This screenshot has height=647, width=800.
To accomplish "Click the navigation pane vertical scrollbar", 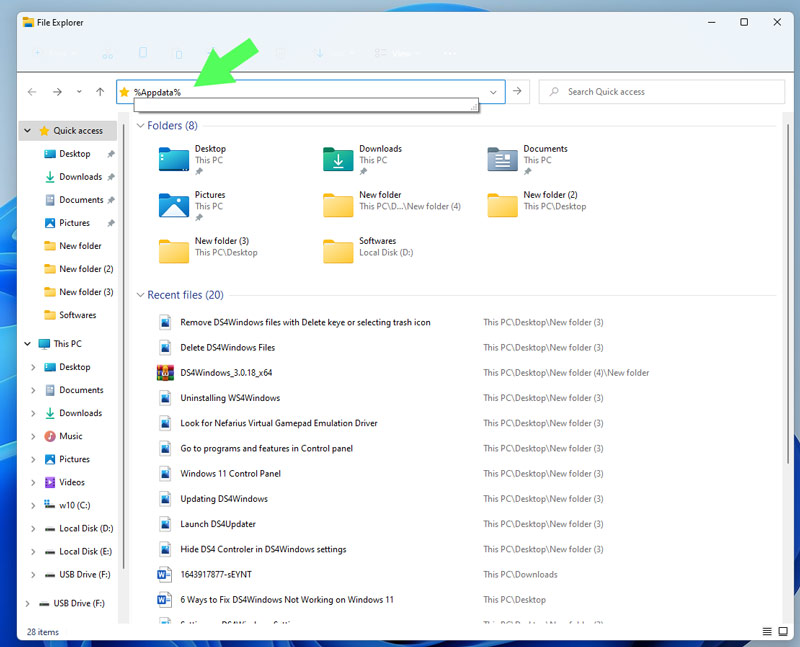I will [123, 347].
